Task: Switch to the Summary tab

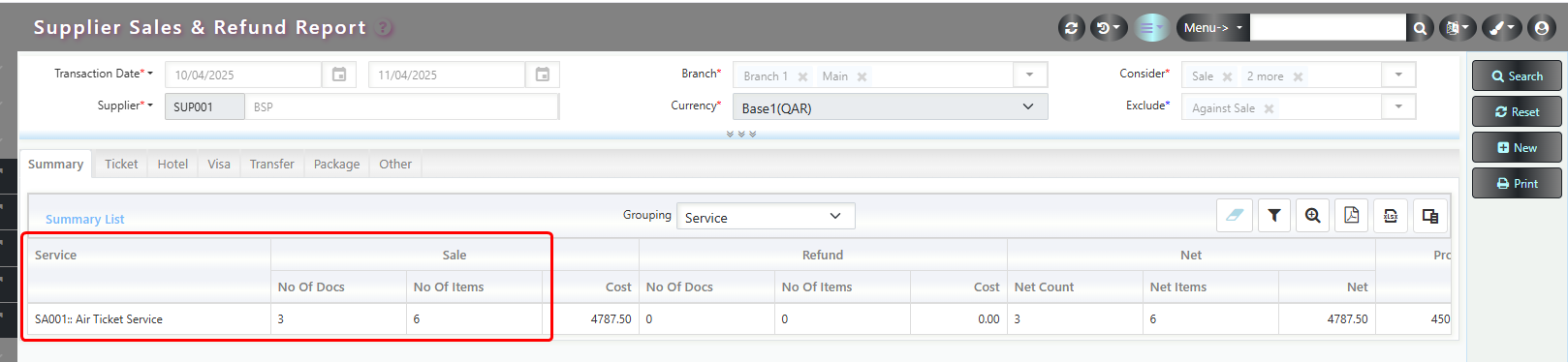Action: tap(55, 165)
